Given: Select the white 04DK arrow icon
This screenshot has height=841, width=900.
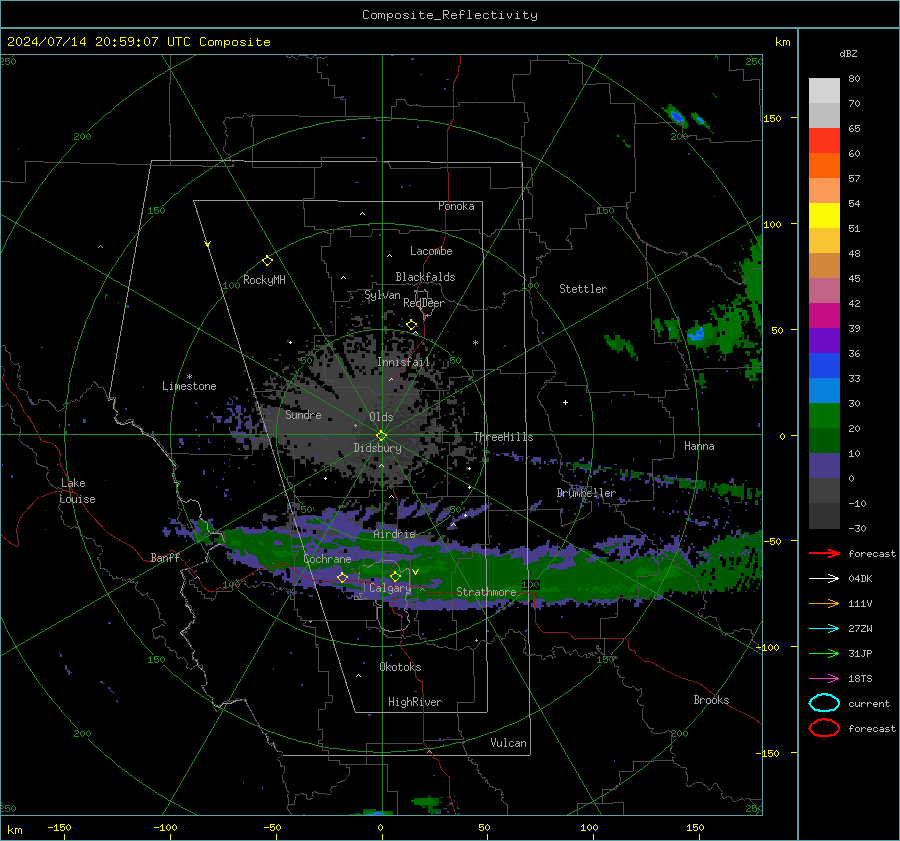Looking at the screenshot, I should [824, 579].
